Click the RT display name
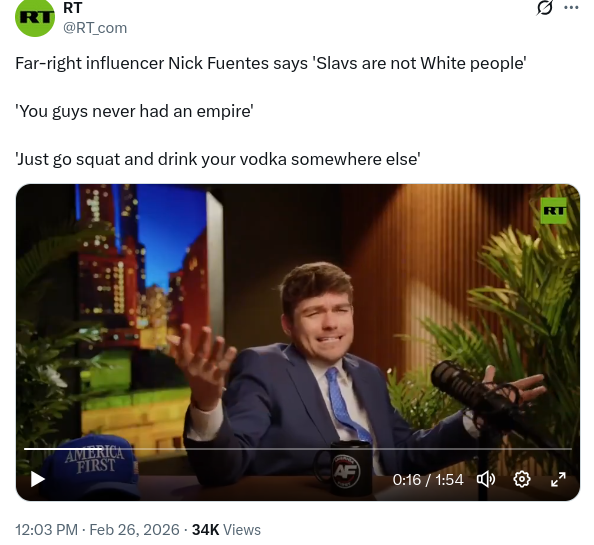594x545 pixels. pos(73,8)
